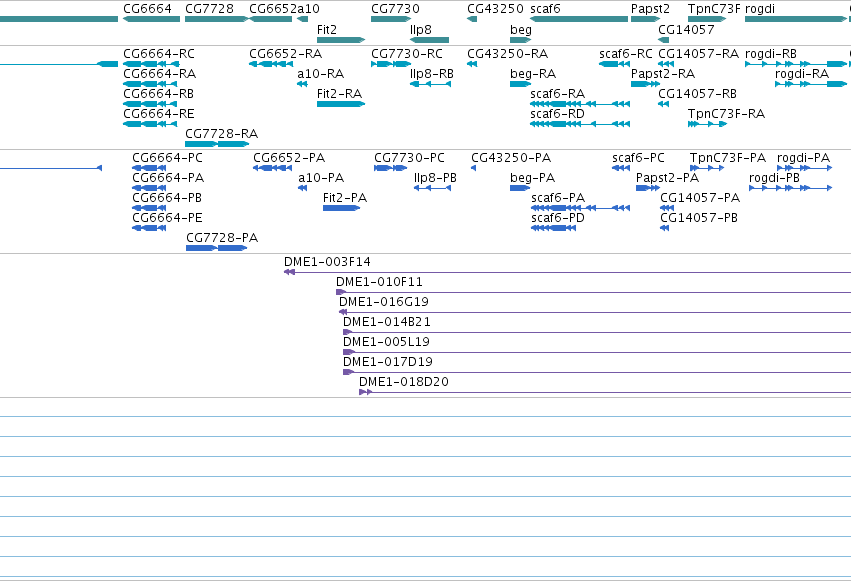The image size is (851, 581).
Task: Select transcript CG6664-RB
Action: [150, 104]
